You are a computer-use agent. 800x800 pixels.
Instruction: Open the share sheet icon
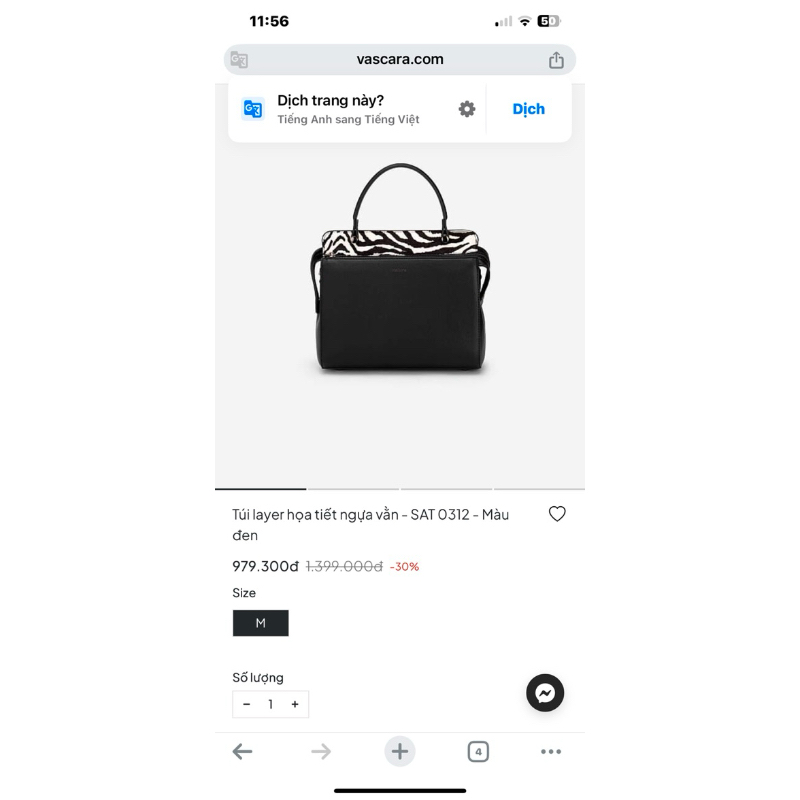(x=556, y=60)
